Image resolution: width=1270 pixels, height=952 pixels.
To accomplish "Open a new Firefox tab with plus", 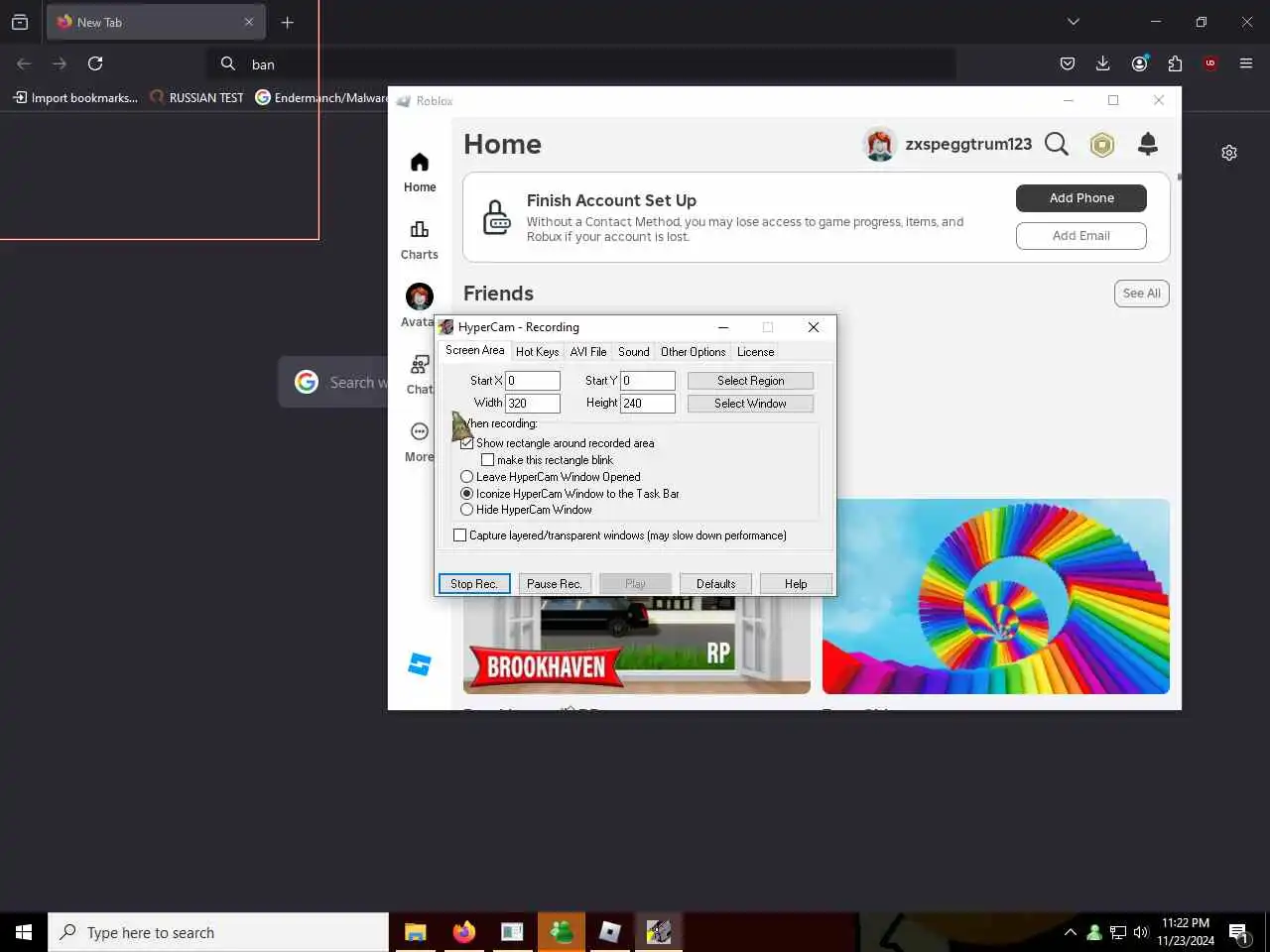I will click(288, 22).
